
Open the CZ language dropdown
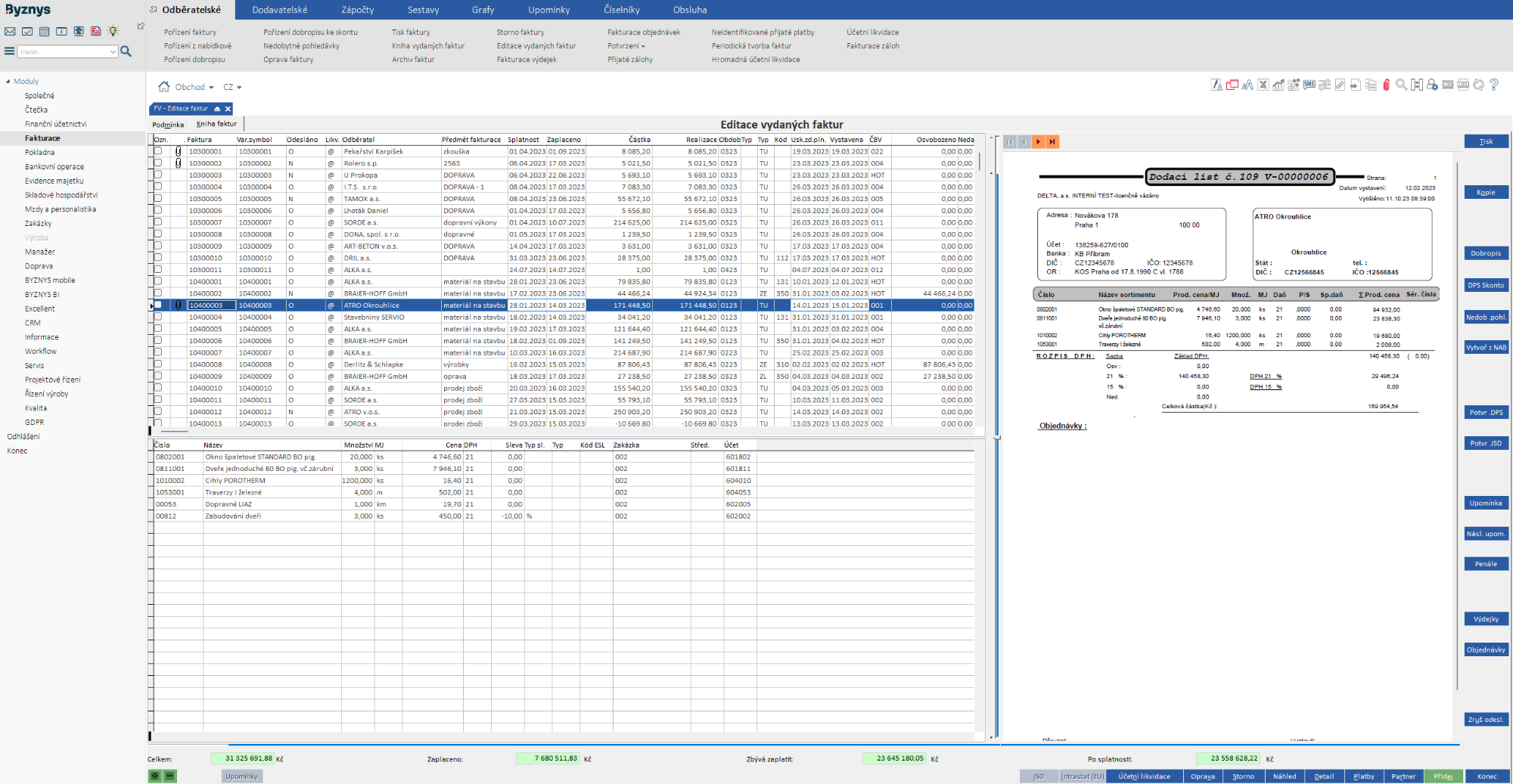pos(232,87)
